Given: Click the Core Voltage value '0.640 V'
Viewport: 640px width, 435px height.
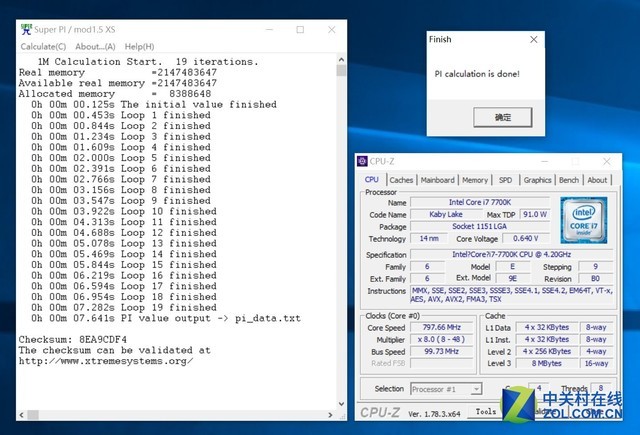Looking at the screenshot, I should click(526, 239).
